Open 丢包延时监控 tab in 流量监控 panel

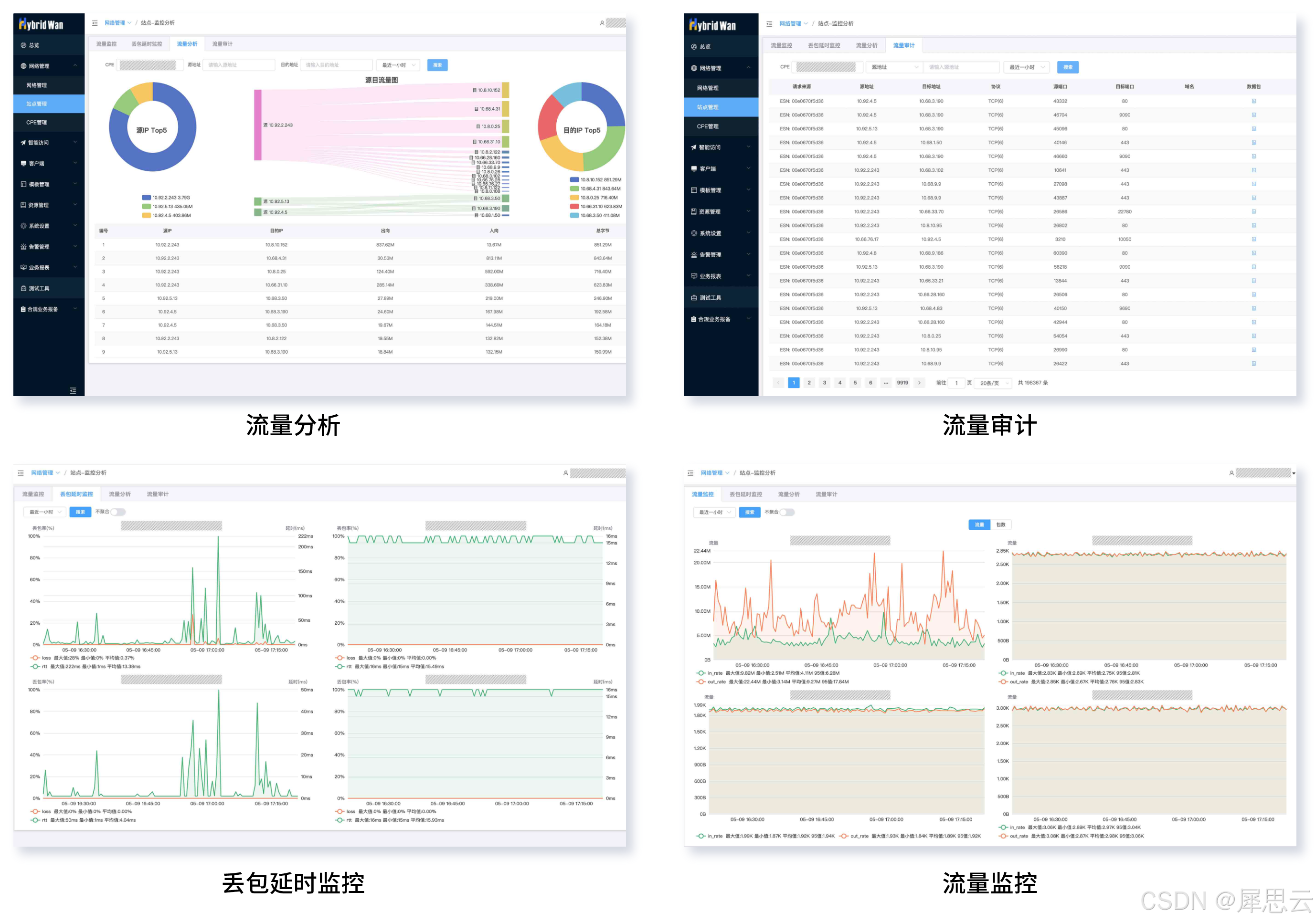[745, 494]
